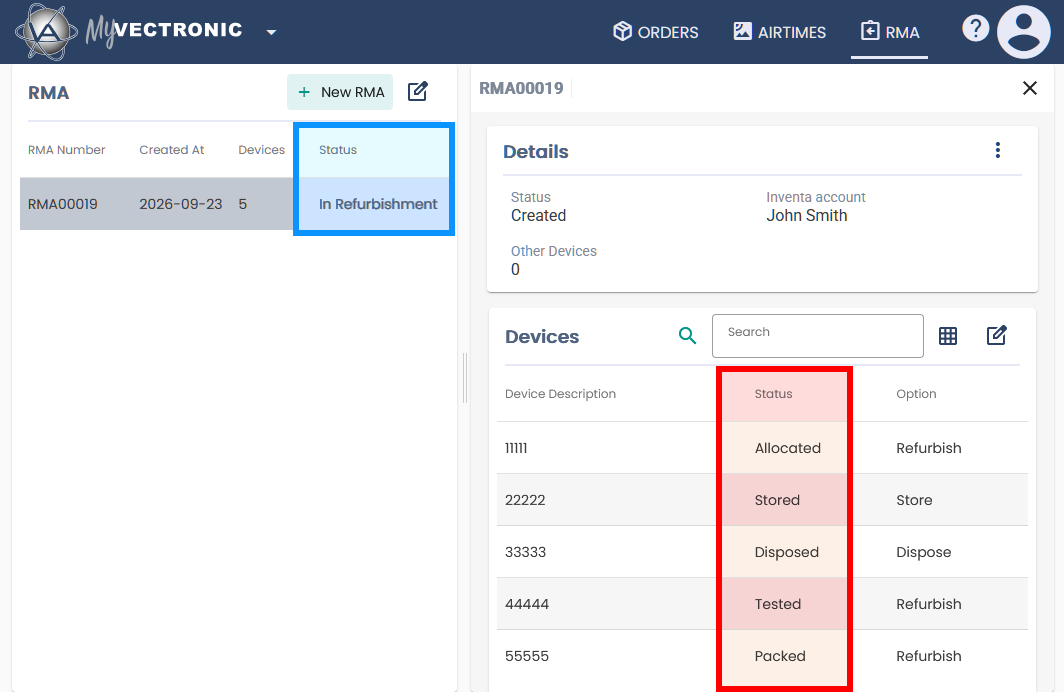This screenshot has height=692, width=1064.
Task: Open the user profile avatar
Action: 1024,31
